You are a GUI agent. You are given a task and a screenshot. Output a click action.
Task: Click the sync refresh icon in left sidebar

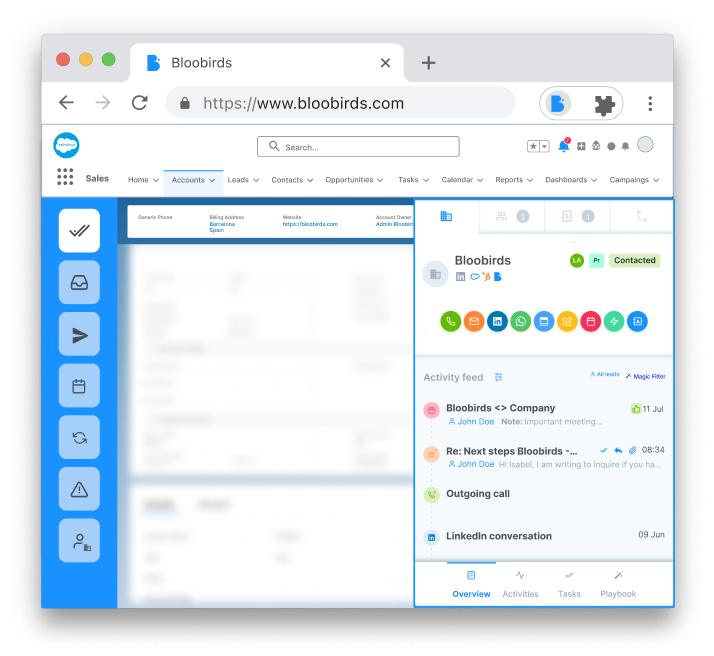pos(79,437)
